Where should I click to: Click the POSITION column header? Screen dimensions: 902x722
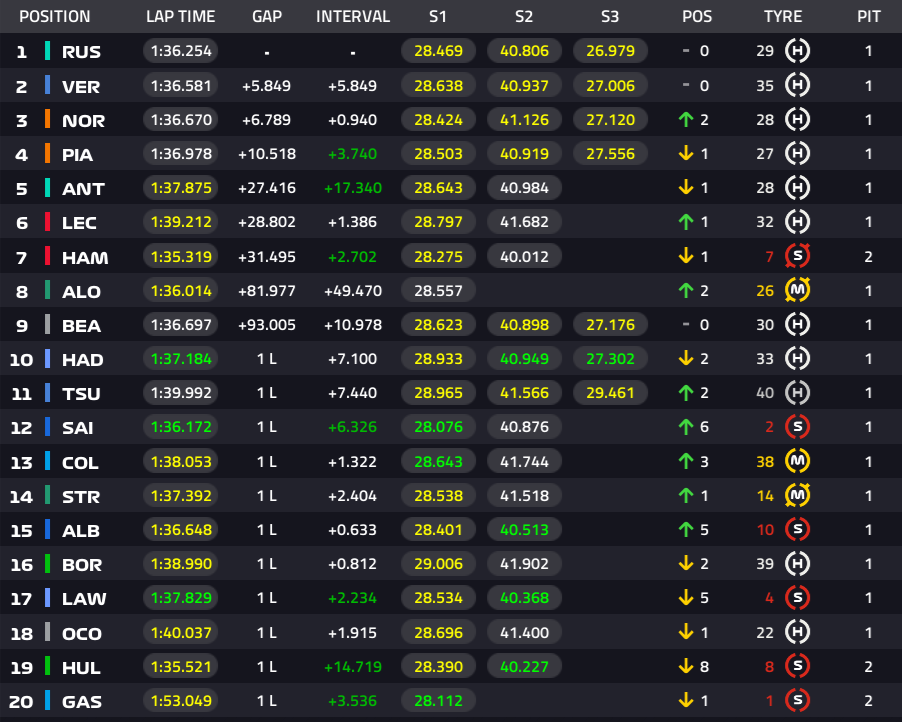pyautogui.click(x=55, y=17)
